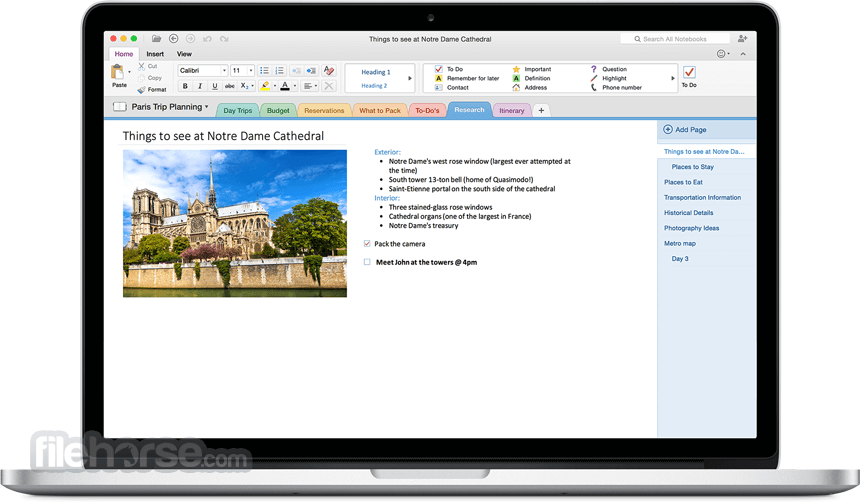860x503 pixels.
Task: Open the Day Trips section tab
Action: tap(237, 110)
